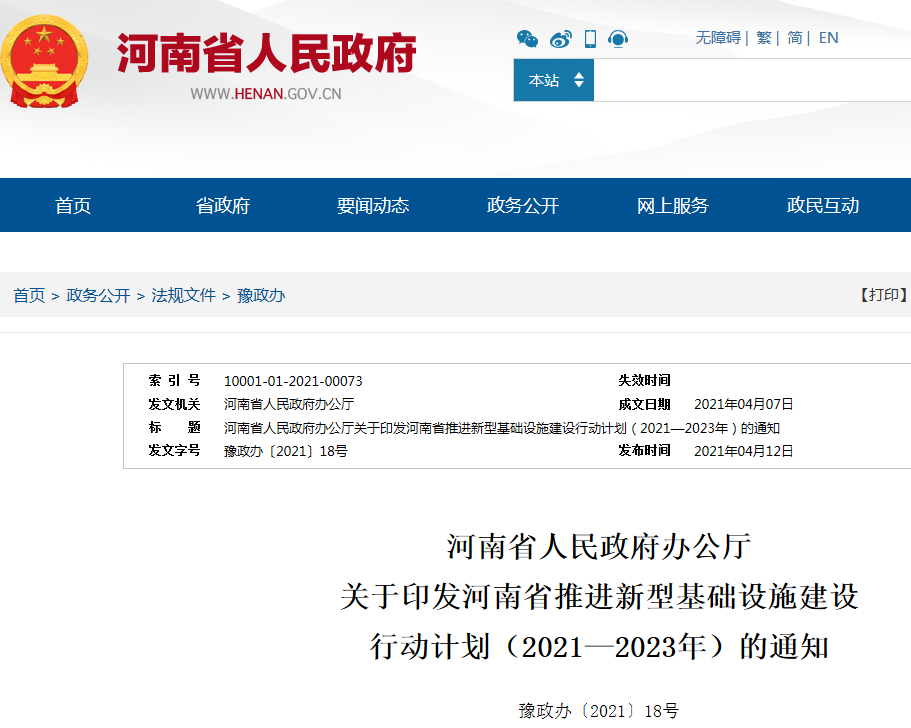911x728 pixels.
Task: Click the 失效时间 label
Action: tap(644, 381)
